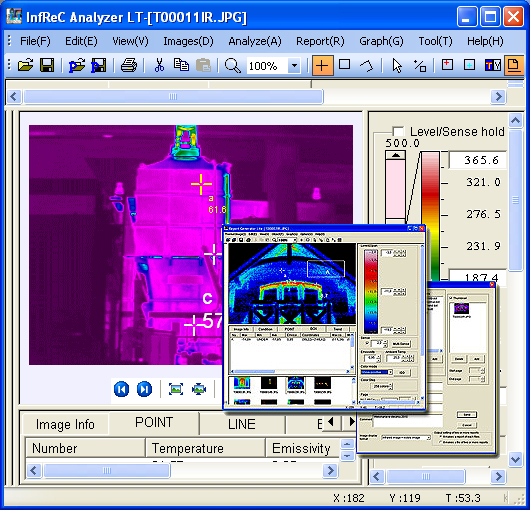The width and height of the screenshot is (530, 510).
Task: Click the T :53.3 status bar value
Action: coord(463,498)
